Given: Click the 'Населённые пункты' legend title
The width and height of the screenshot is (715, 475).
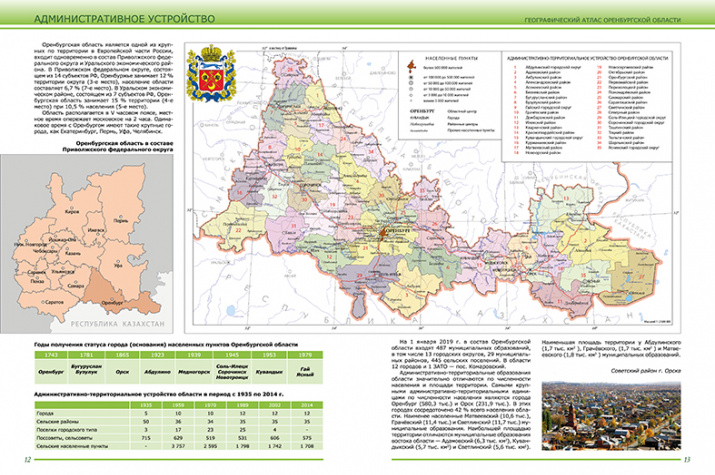Looking at the screenshot, I should point(449,58).
